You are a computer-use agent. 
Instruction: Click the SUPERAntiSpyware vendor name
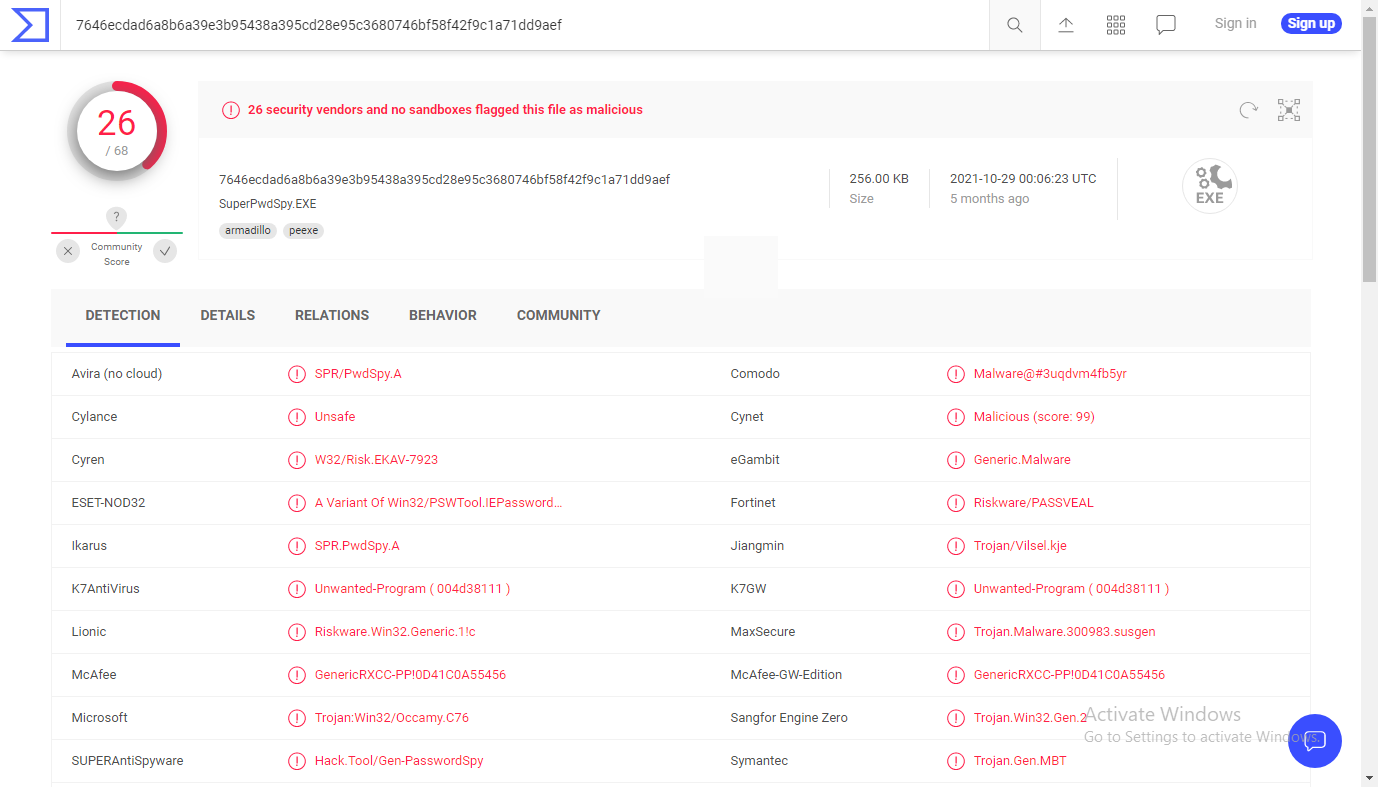127,761
